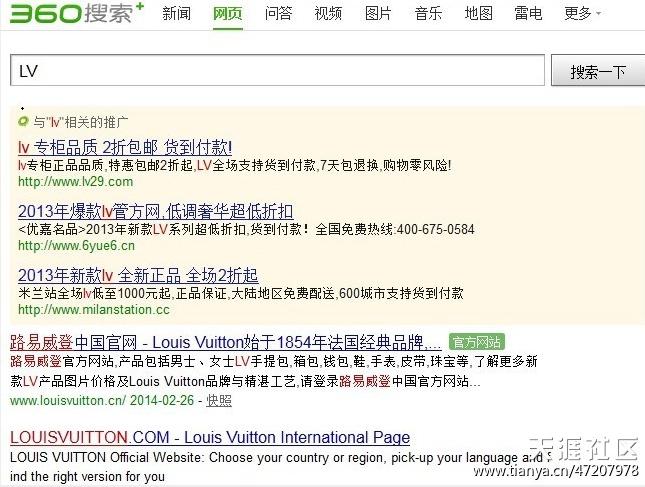645x487 pixels.
Task: Click description 路易威登官方网站,产品包括男士
Action: (102, 362)
